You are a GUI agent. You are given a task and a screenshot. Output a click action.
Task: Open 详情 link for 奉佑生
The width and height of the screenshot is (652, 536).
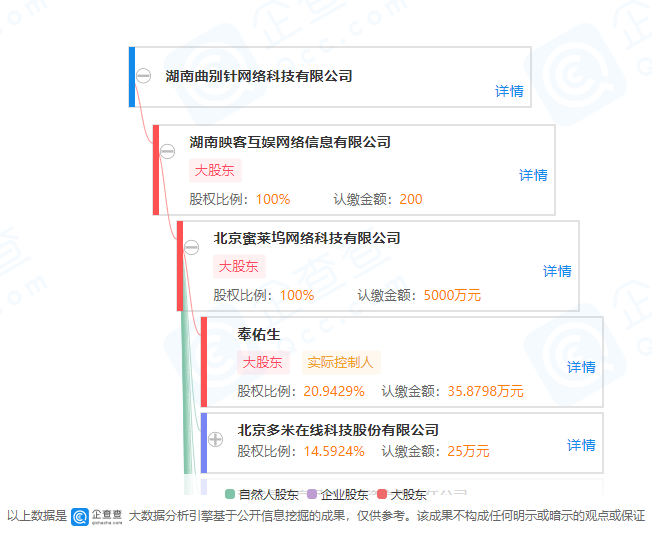pyautogui.click(x=581, y=367)
